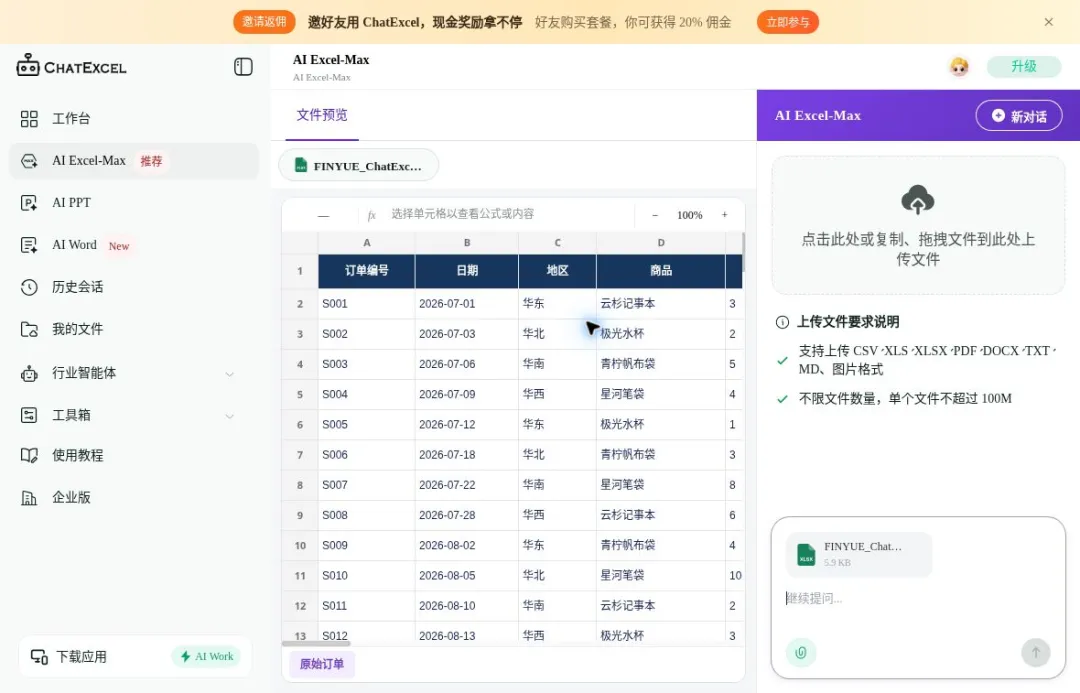Select column D header
This screenshot has height=693, width=1080.
(x=661, y=242)
